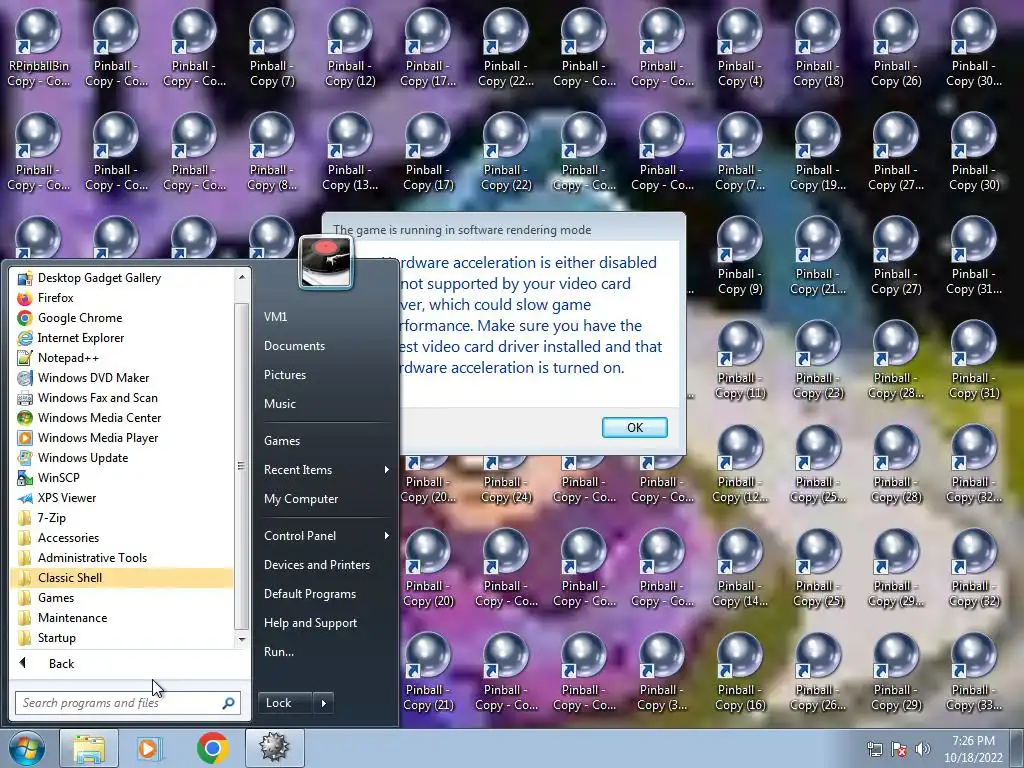Open the Action Center flag icon
Screen dimensions: 1024x768
tap(899, 749)
